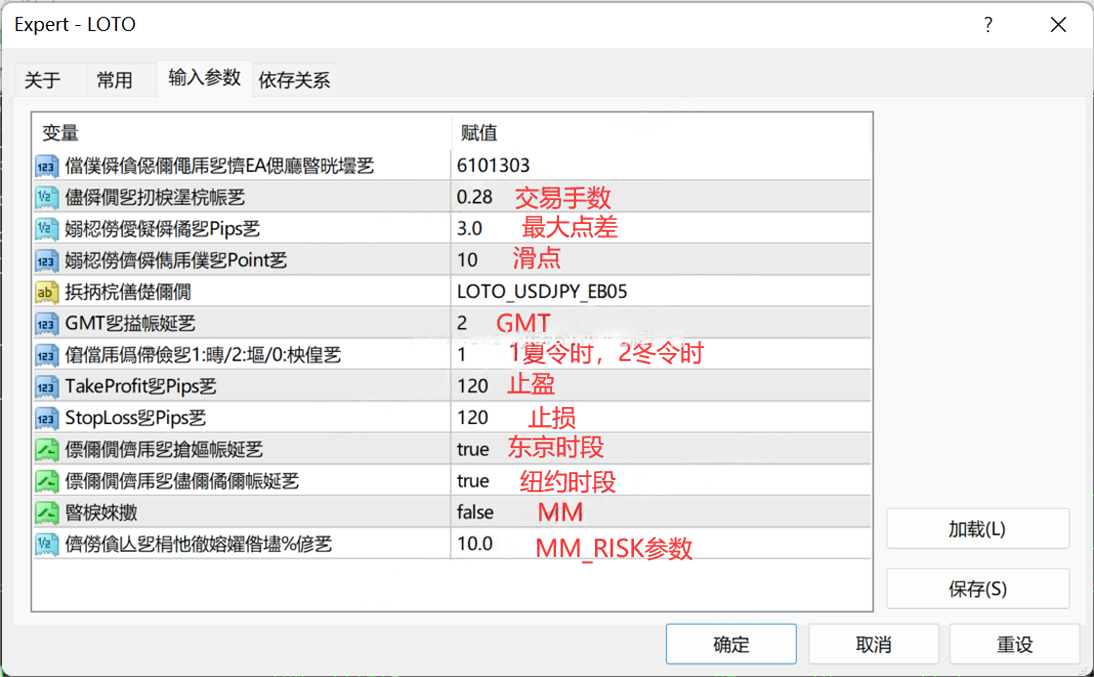Click the decimal-type icon on the 0.28 row
Screen dimensions: 1094x677
[x=47, y=198]
